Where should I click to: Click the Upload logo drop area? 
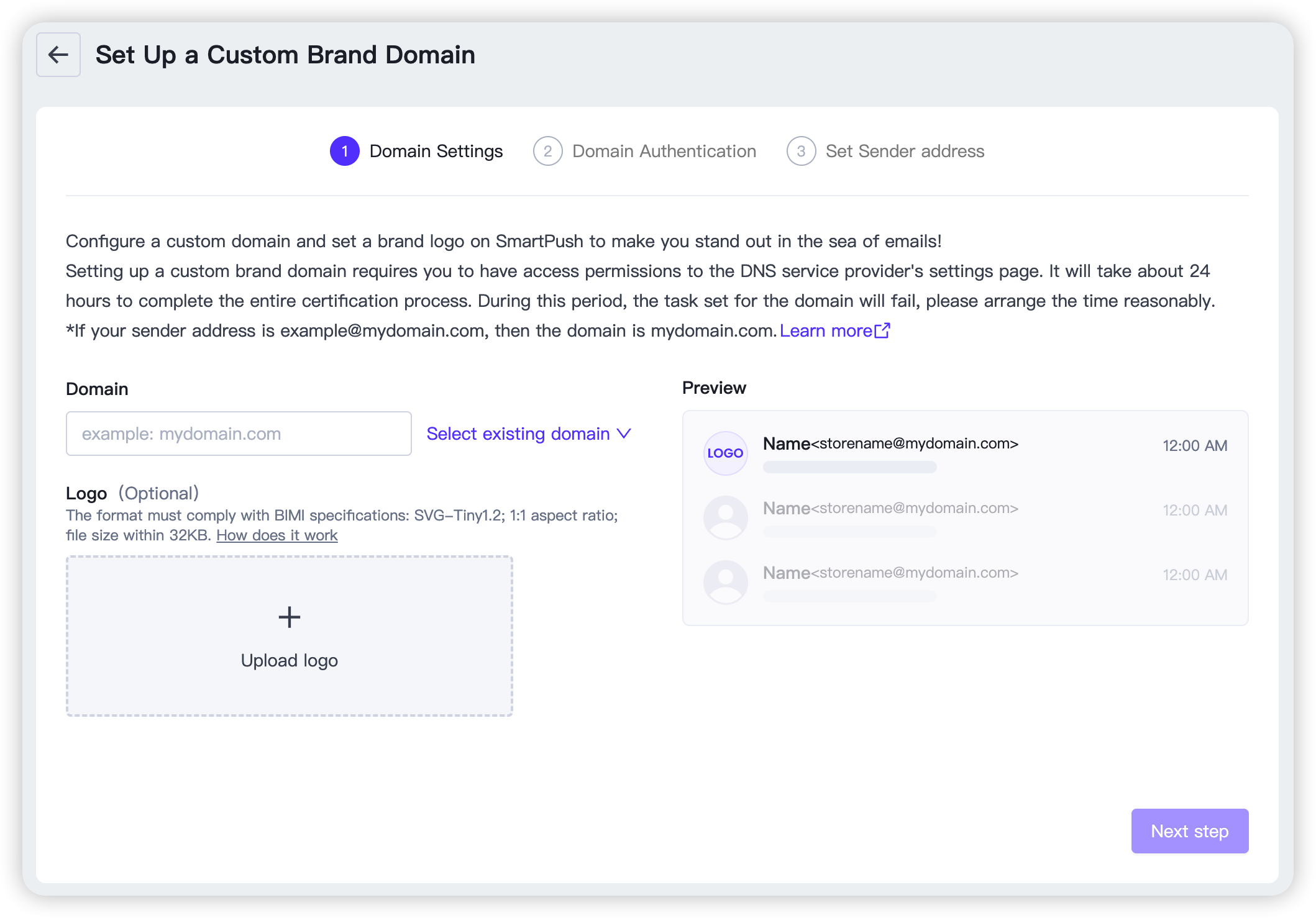[x=290, y=636]
